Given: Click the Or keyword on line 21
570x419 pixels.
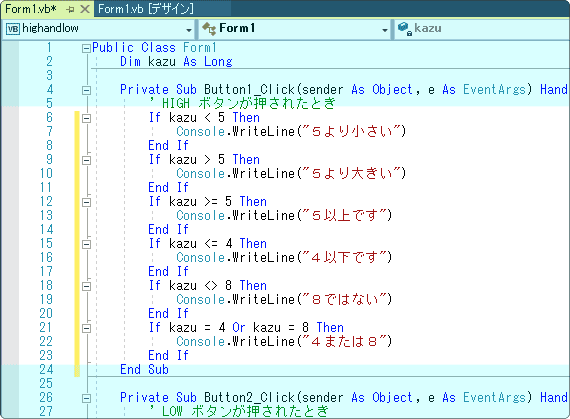Looking at the screenshot, I should [x=239, y=327].
